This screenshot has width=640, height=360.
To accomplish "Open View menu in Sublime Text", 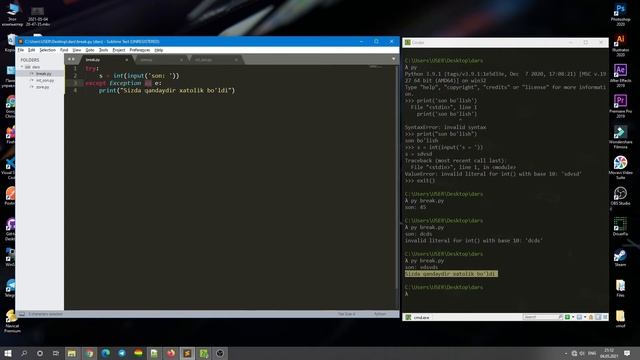I will [76, 50].
